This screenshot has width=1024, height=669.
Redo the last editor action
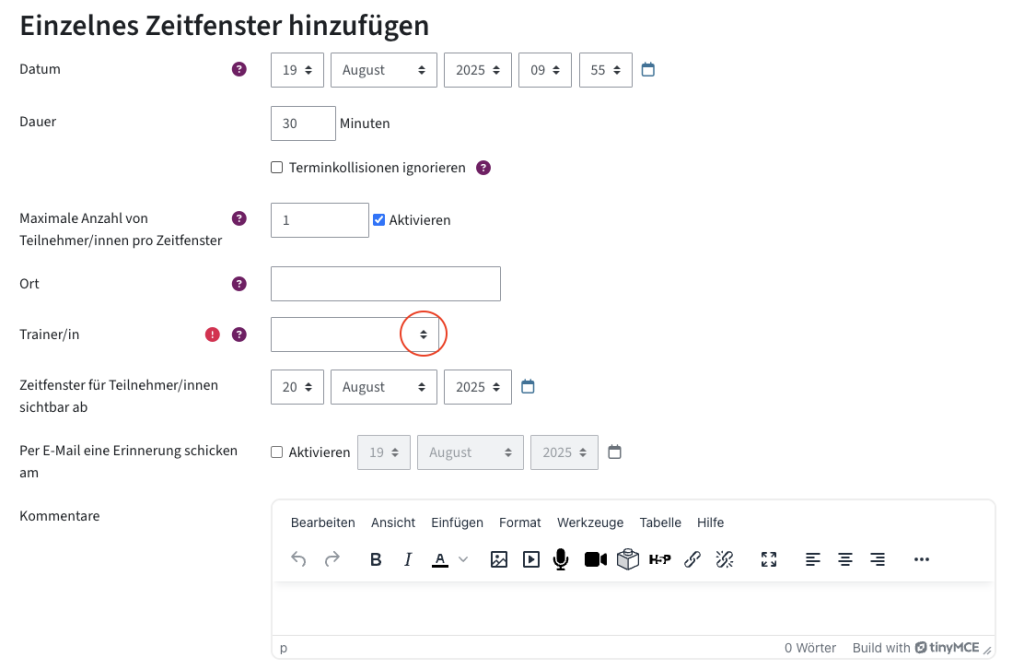332,559
